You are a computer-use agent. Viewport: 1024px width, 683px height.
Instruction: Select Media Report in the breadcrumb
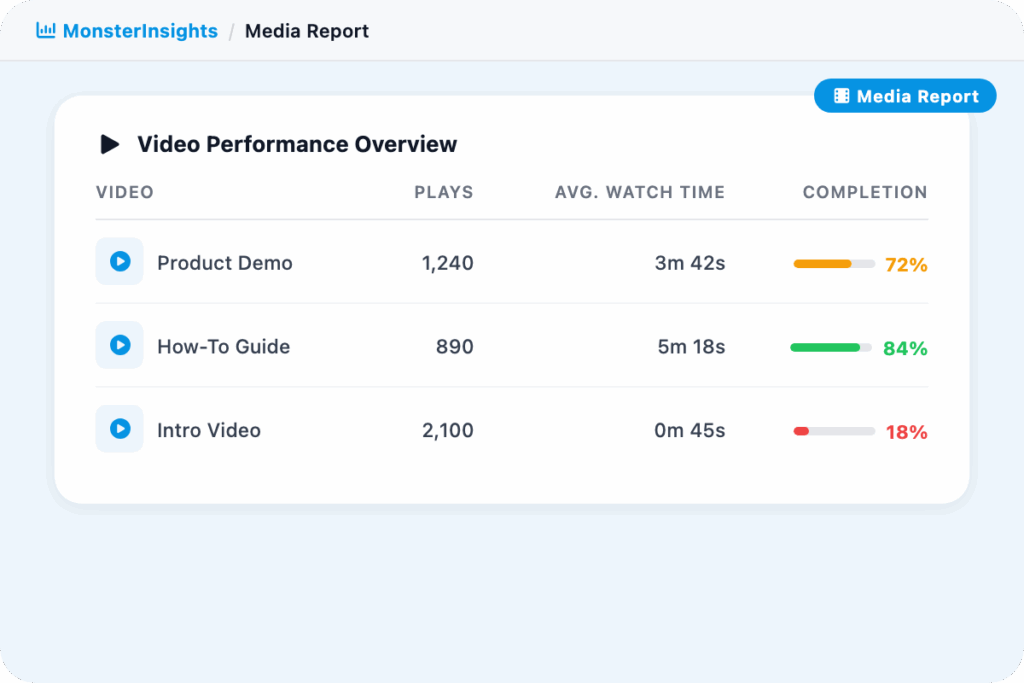[x=307, y=31]
